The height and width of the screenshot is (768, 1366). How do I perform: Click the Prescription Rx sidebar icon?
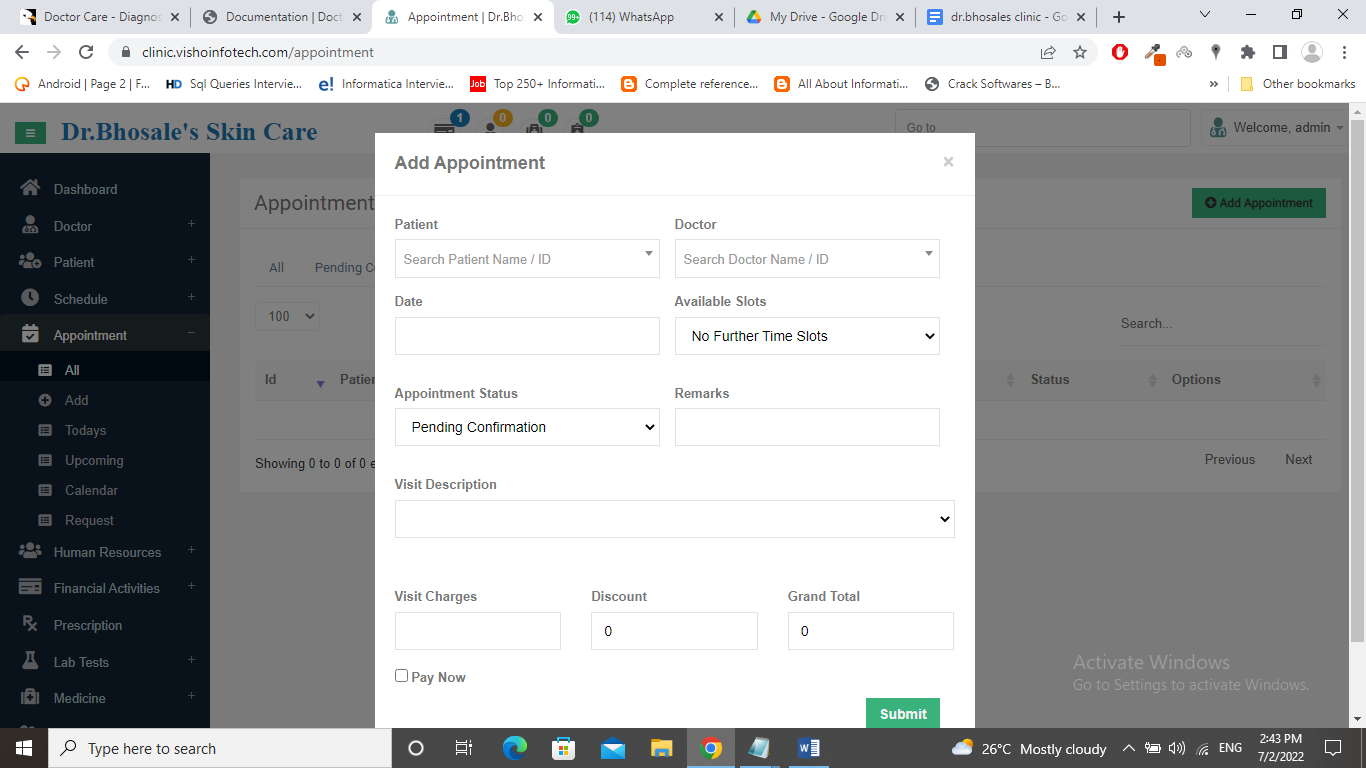point(30,625)
